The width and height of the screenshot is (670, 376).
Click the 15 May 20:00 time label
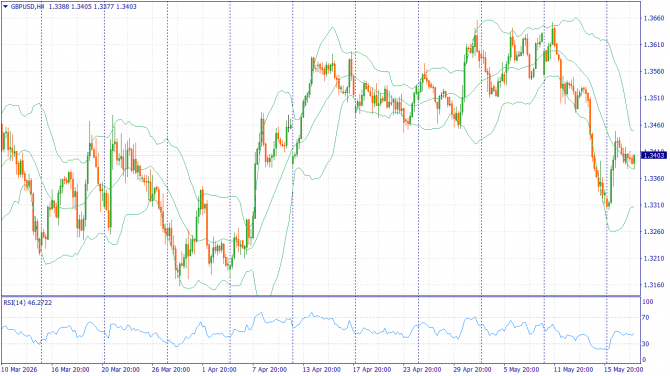click(623, 369)
